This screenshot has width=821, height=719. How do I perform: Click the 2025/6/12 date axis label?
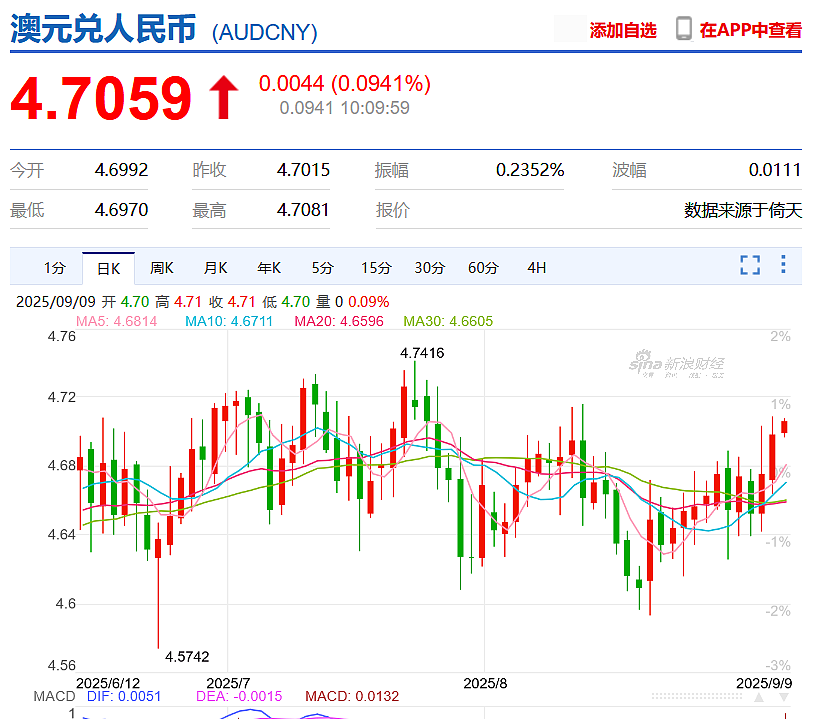click(x=108, y=683)
